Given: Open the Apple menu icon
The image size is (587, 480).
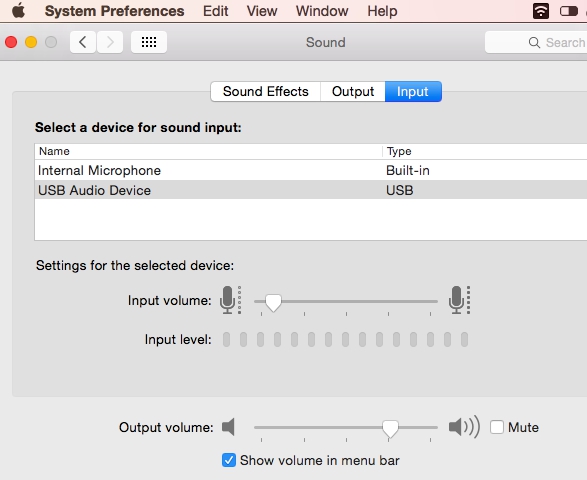Looking at the screenshot, I should (18, 11).
